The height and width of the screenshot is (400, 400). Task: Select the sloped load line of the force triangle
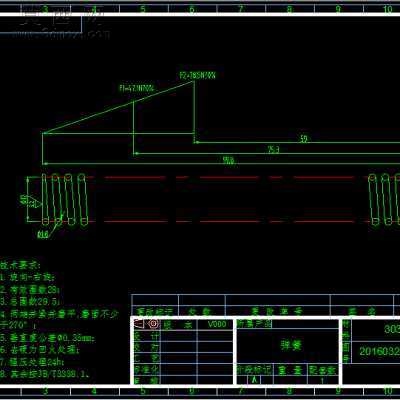point(118,108)
